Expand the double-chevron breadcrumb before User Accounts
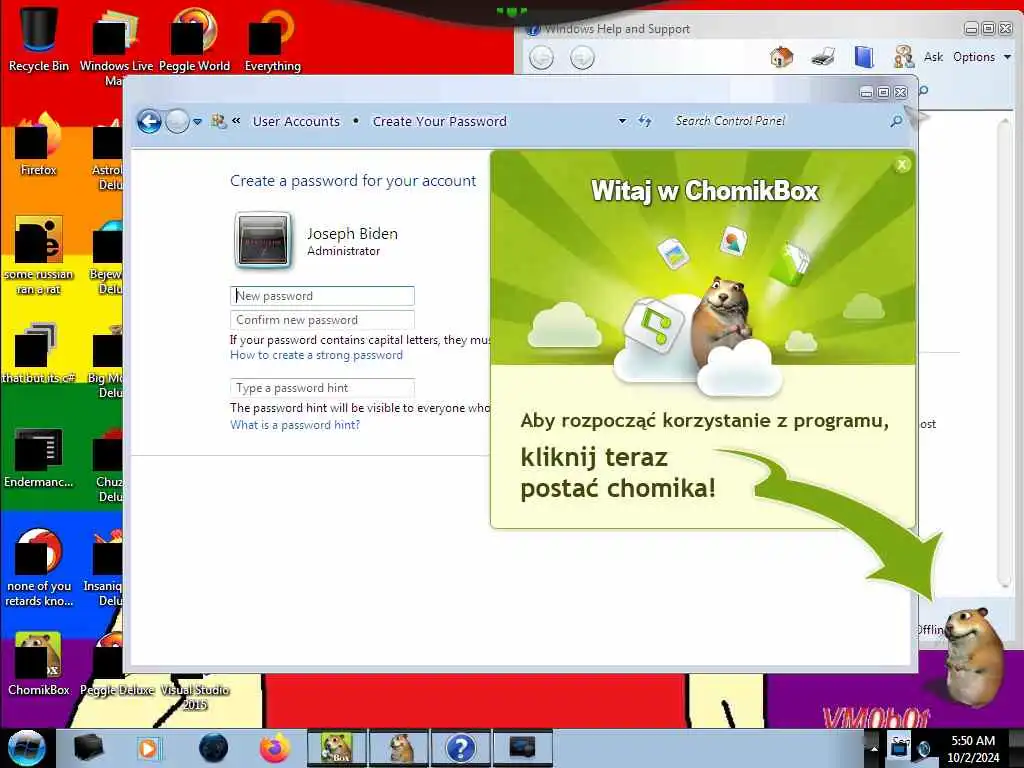This screenshot has width=1024, height=768. click(x=236, y=121)
